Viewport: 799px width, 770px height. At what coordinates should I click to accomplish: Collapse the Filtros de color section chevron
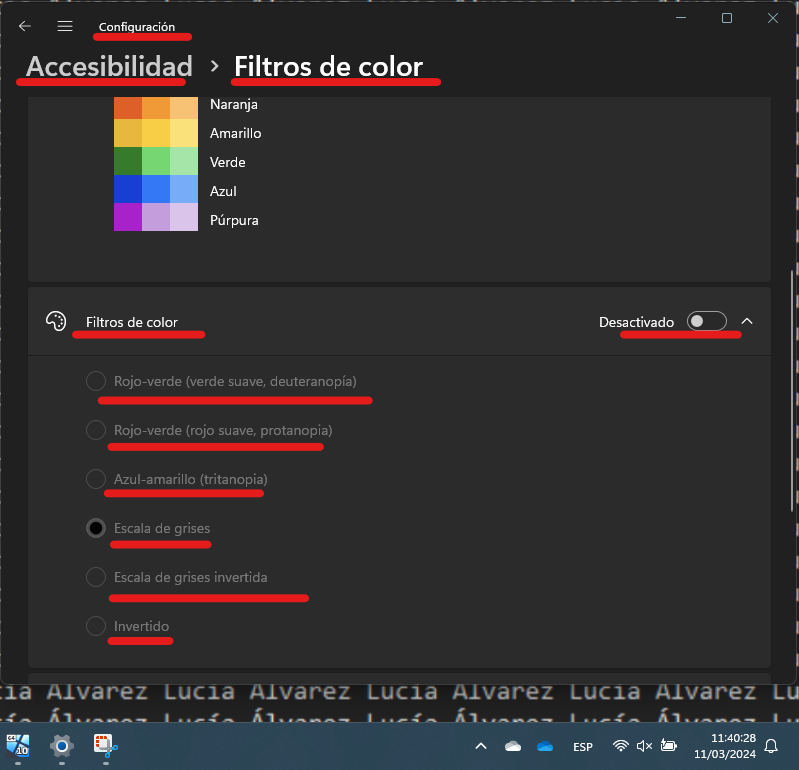coord(747,321)
